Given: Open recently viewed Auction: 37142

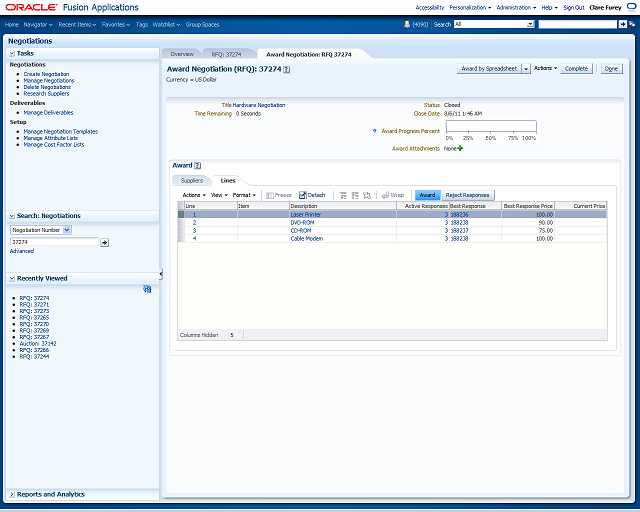Looking at the screenshot, I should [x=38, y=344].
